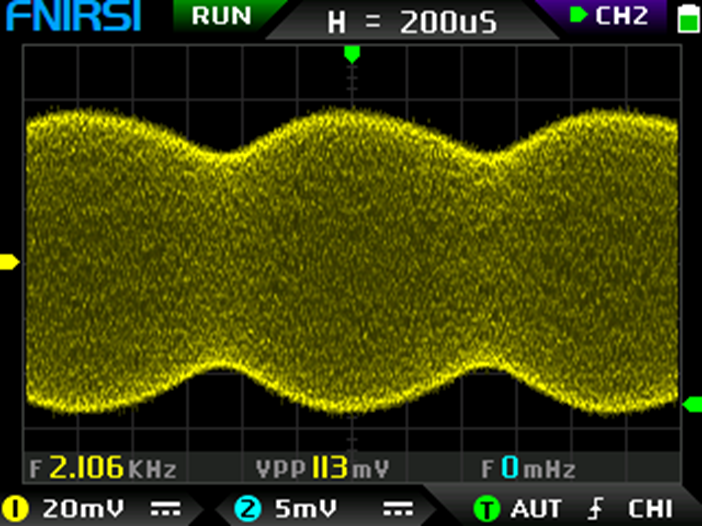
Task: Click the yellow channel 1 badge
Action: 15,509
